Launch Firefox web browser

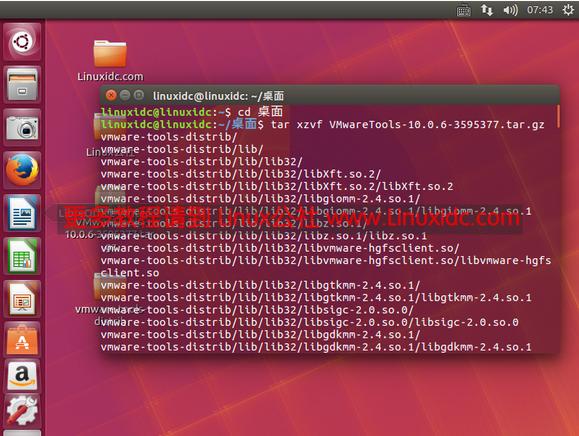pos(22,170)
